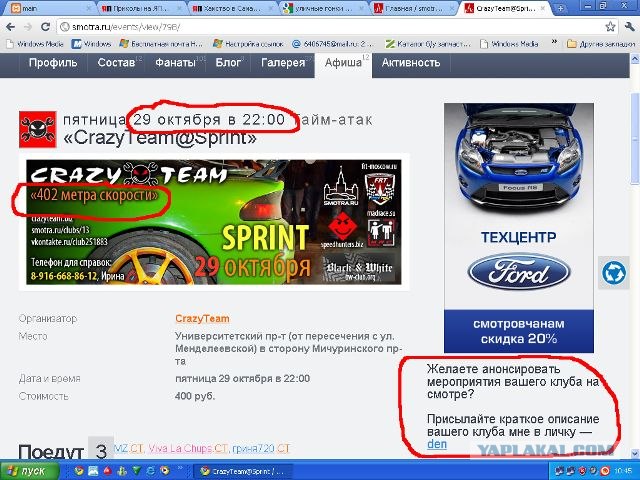Open the Chrome wrench settings menu
The height and width of the screenshot is (480, 640).
pyautogui.click(x=629, y=27)
